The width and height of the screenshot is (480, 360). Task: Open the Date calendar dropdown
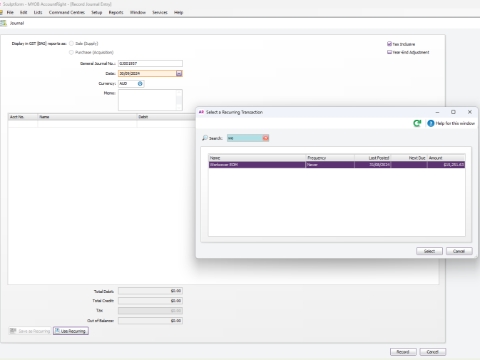(179, 73)
